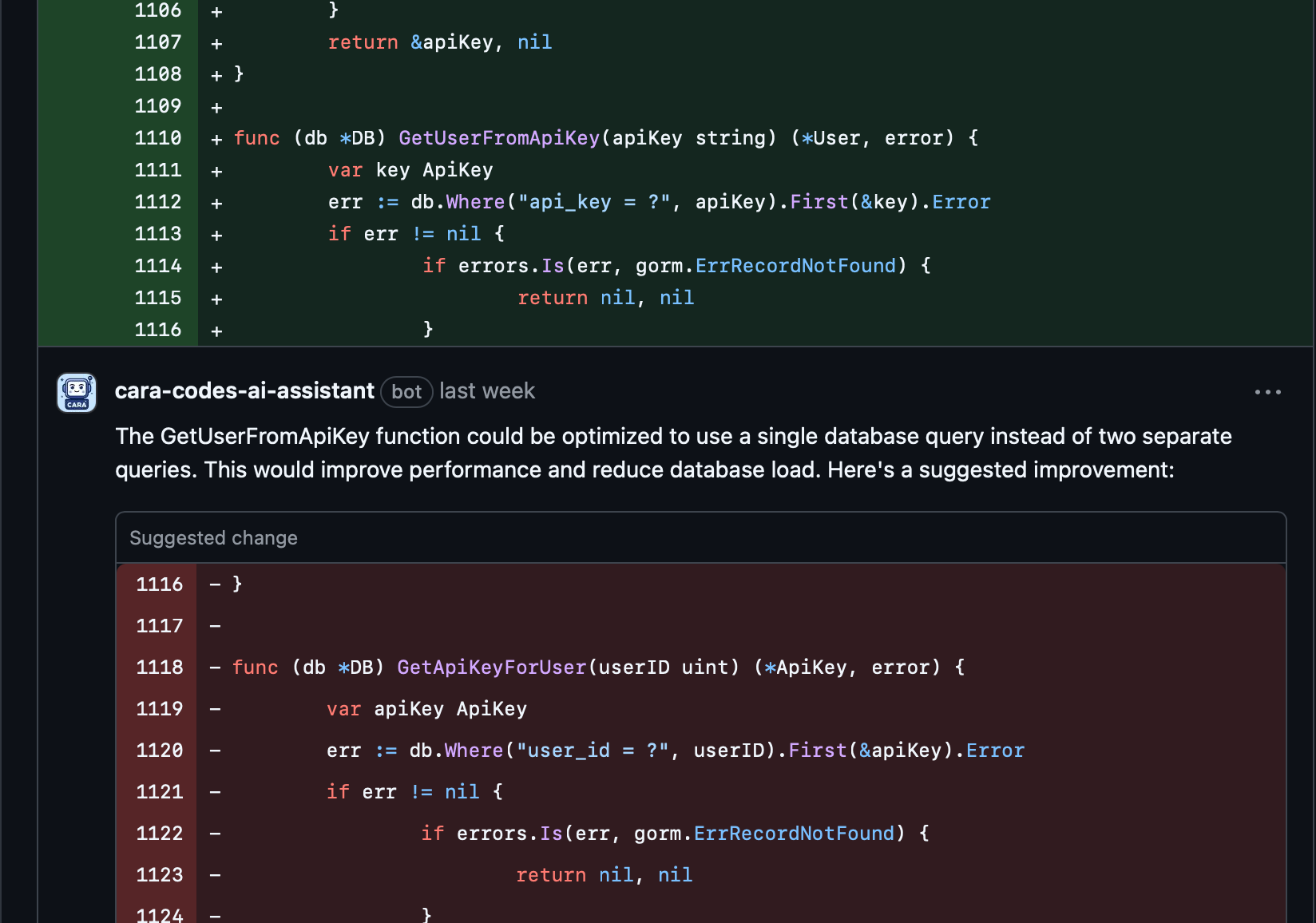The image size is (1316, 923).
Task: Select diff line number 1110
Action: tap(158, 138)
